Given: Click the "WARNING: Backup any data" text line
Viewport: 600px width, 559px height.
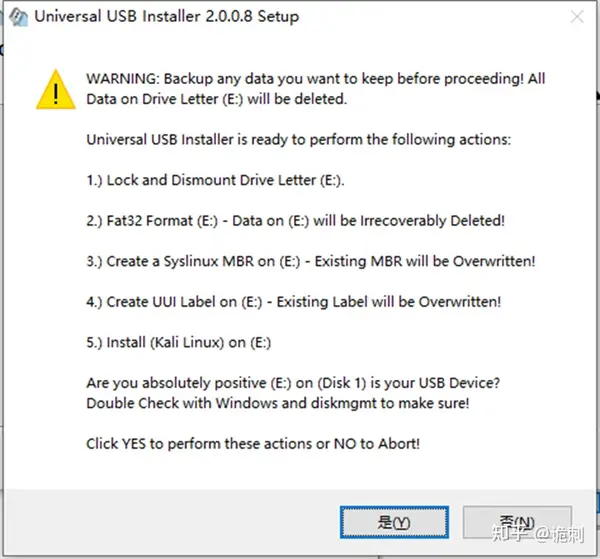Looking at the screenshot, I should click(316, 78).
